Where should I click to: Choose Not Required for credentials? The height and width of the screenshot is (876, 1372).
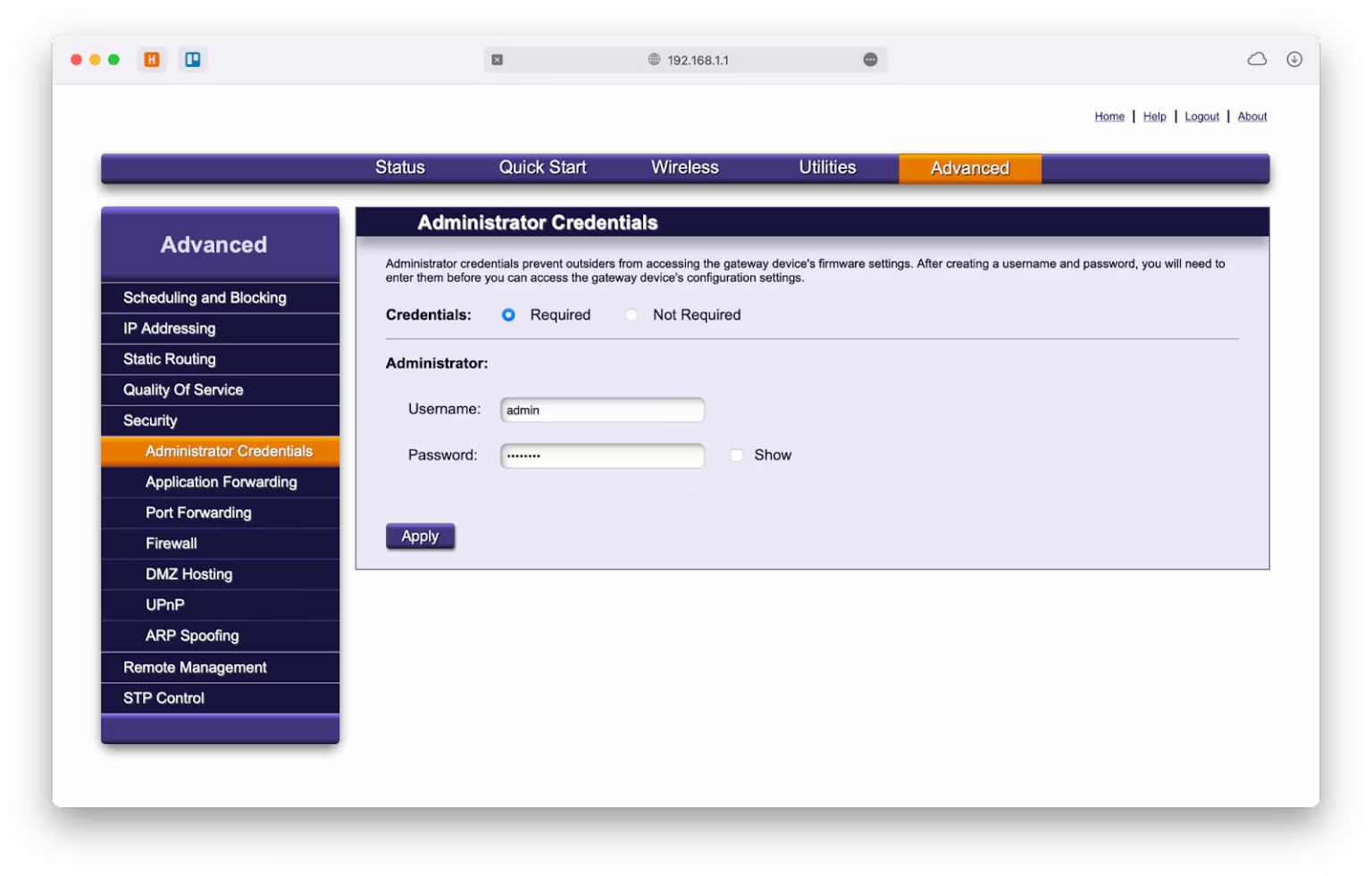click(x=632, y=314)
